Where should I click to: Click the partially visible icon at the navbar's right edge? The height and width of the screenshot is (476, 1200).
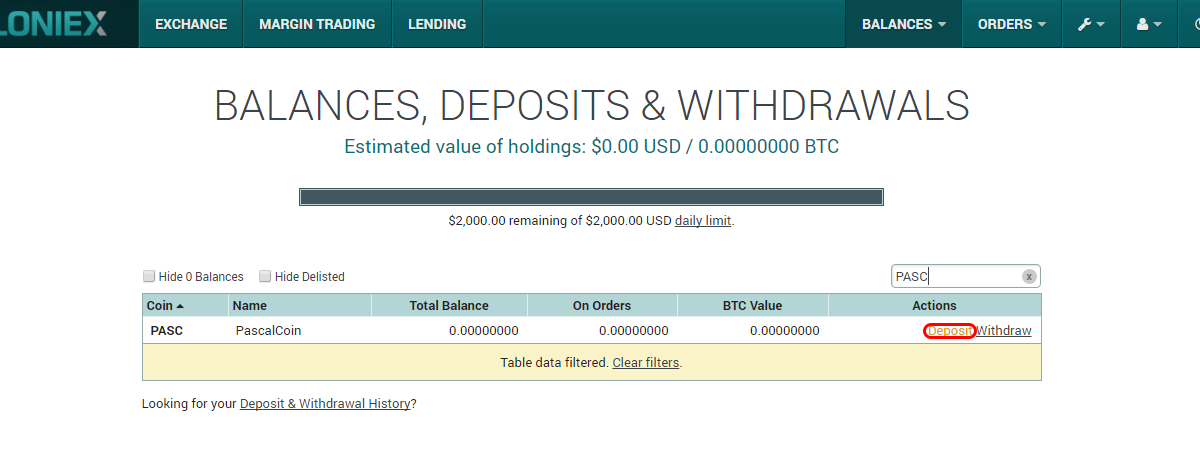(x=1194, y=24)
